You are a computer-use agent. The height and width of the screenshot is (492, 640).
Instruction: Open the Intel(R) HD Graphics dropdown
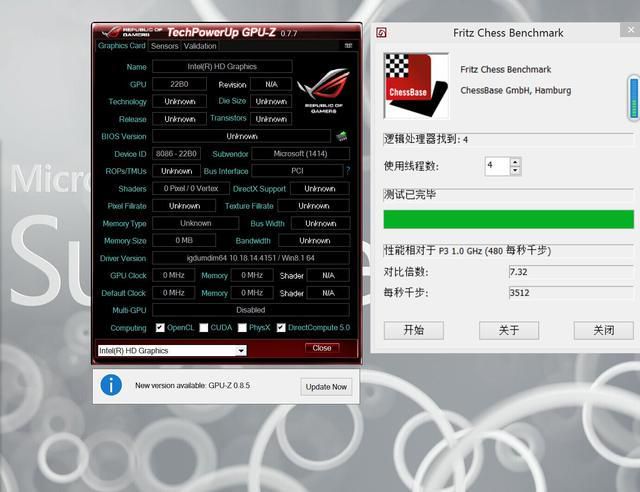[241, 351]
